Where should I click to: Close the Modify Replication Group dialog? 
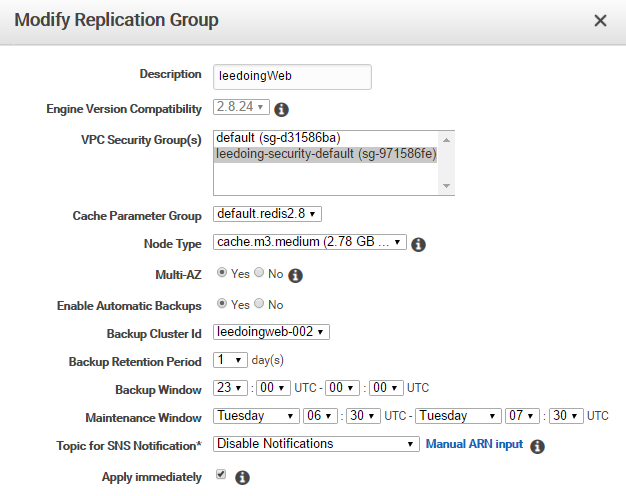(x=600, y=21)
